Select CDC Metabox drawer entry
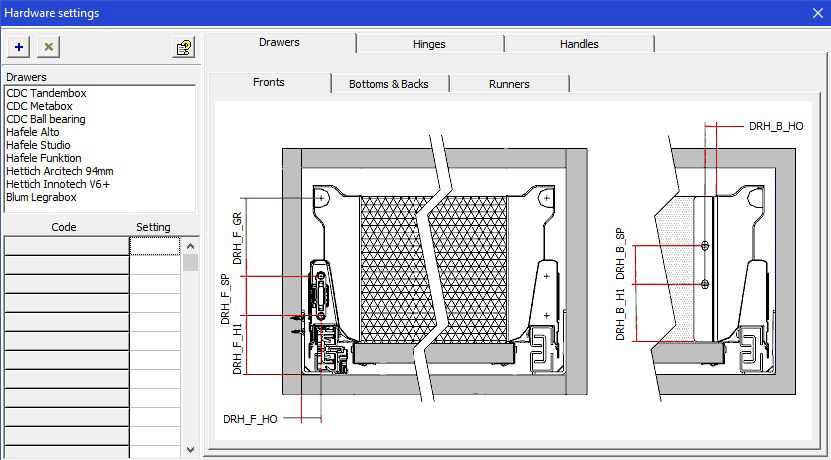The image size is (831, 460). [40, 106]
